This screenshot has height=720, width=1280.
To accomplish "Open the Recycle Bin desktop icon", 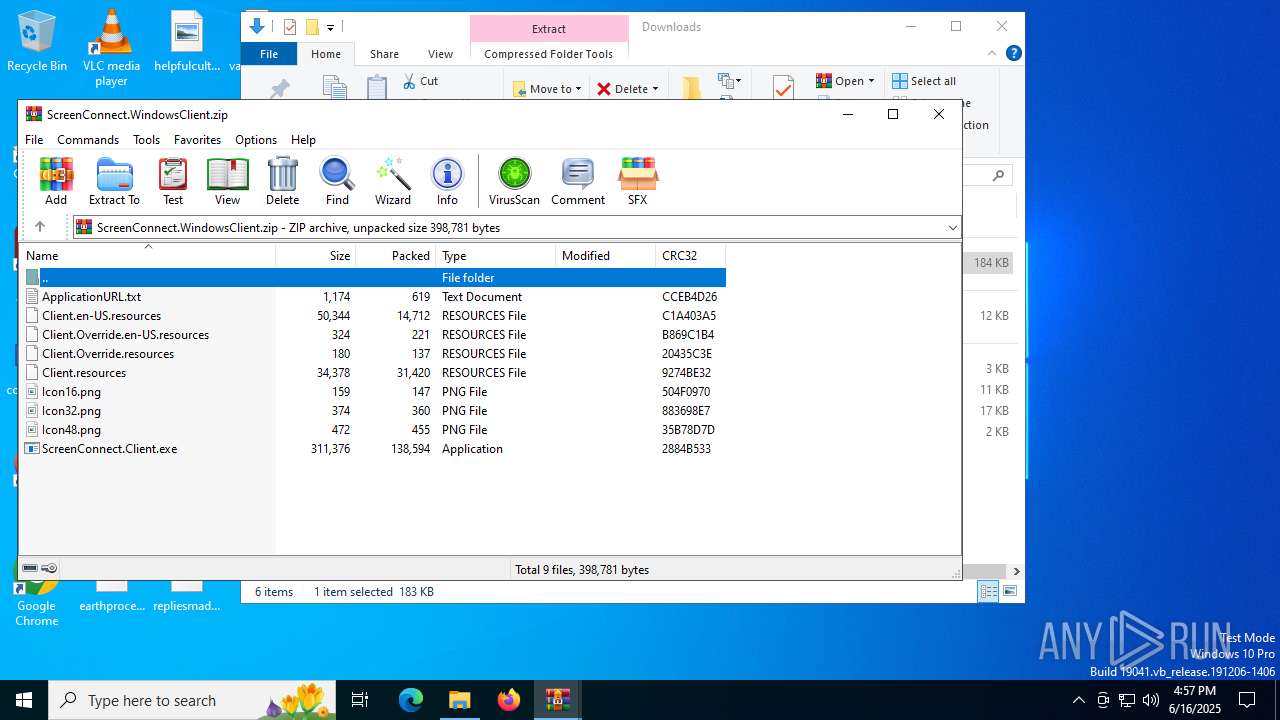I will 37,41.
